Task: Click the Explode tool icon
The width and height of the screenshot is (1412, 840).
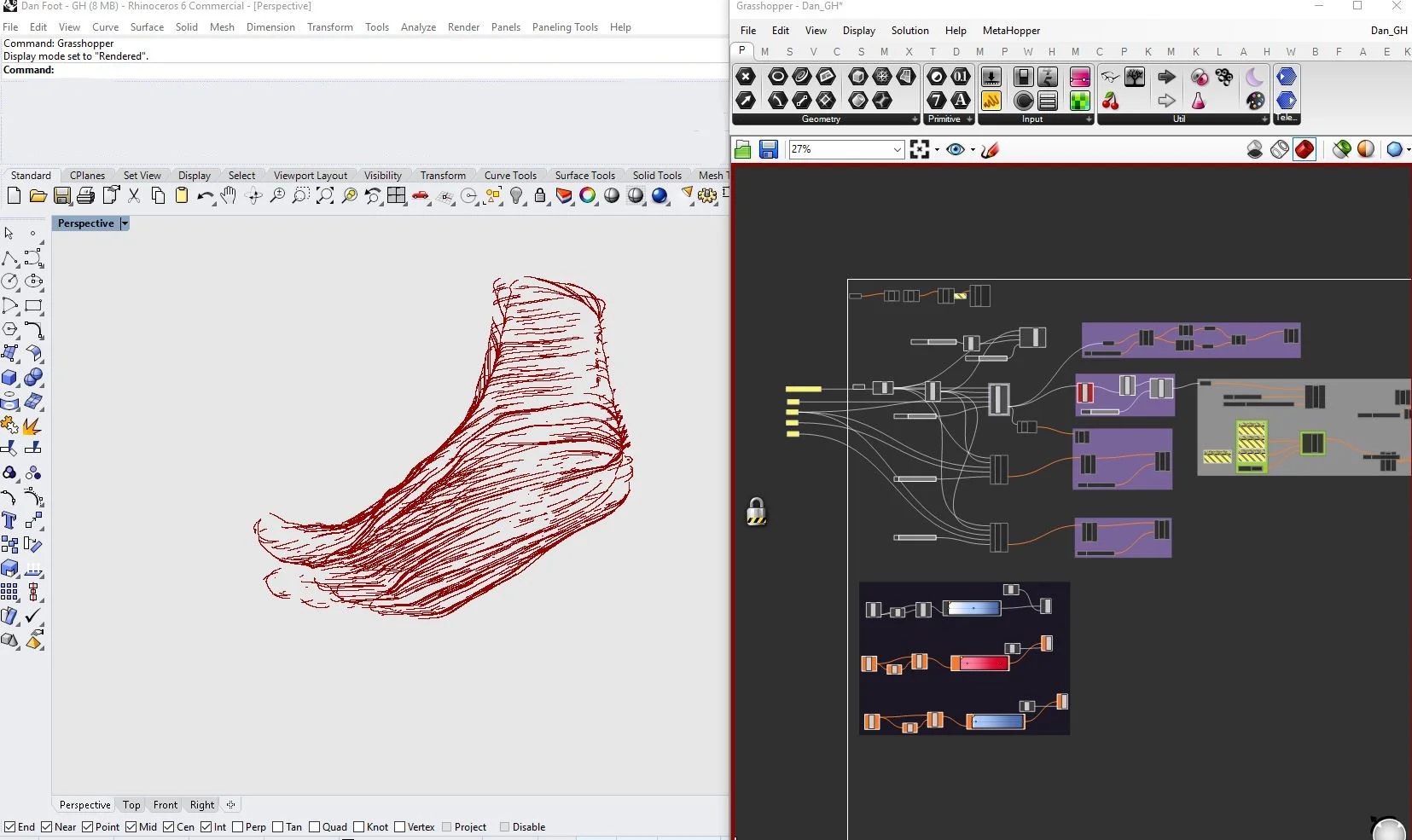Action: pyautogui.click(x=33, y=425)
